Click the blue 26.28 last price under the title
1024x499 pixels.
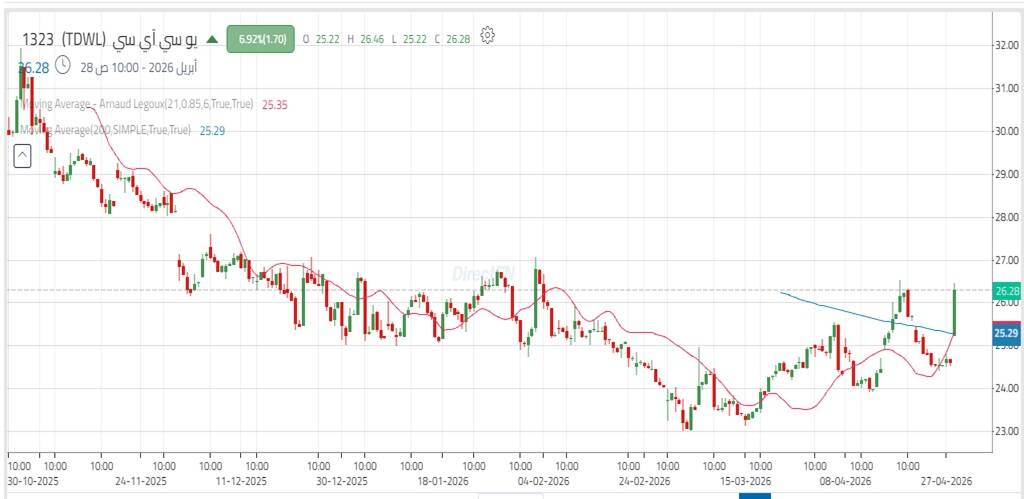tap(33, 67)
